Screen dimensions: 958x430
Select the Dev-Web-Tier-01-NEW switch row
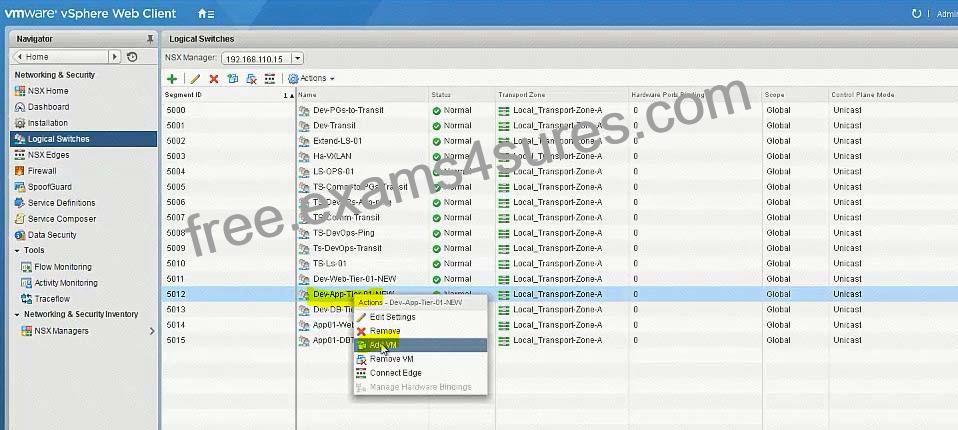[x=560, y=279]
